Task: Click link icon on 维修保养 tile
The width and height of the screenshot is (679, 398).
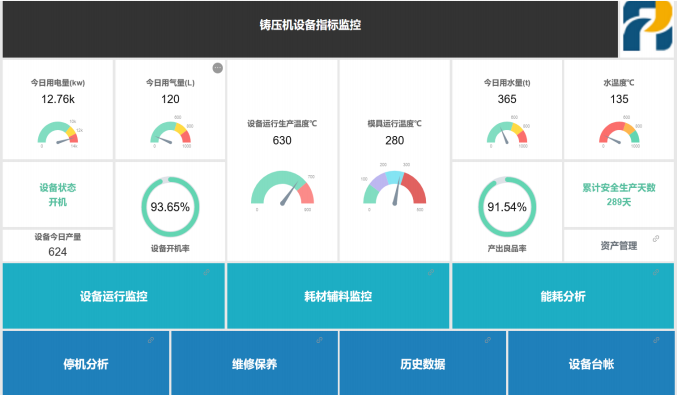Action: coord(319,340)
